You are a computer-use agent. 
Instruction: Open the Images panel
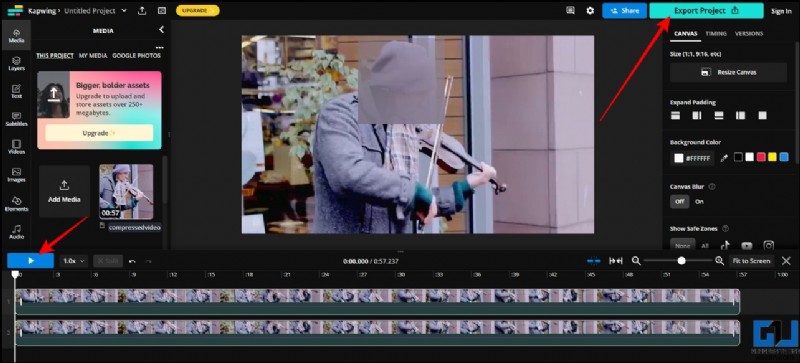click(x=16, y=175)
